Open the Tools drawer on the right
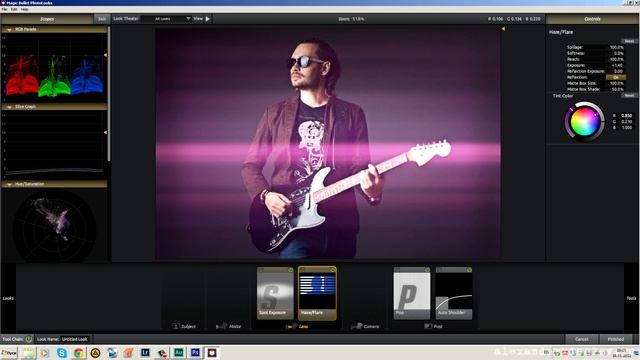The width and height of the screenshot is (640, 360). click(631, 298)
